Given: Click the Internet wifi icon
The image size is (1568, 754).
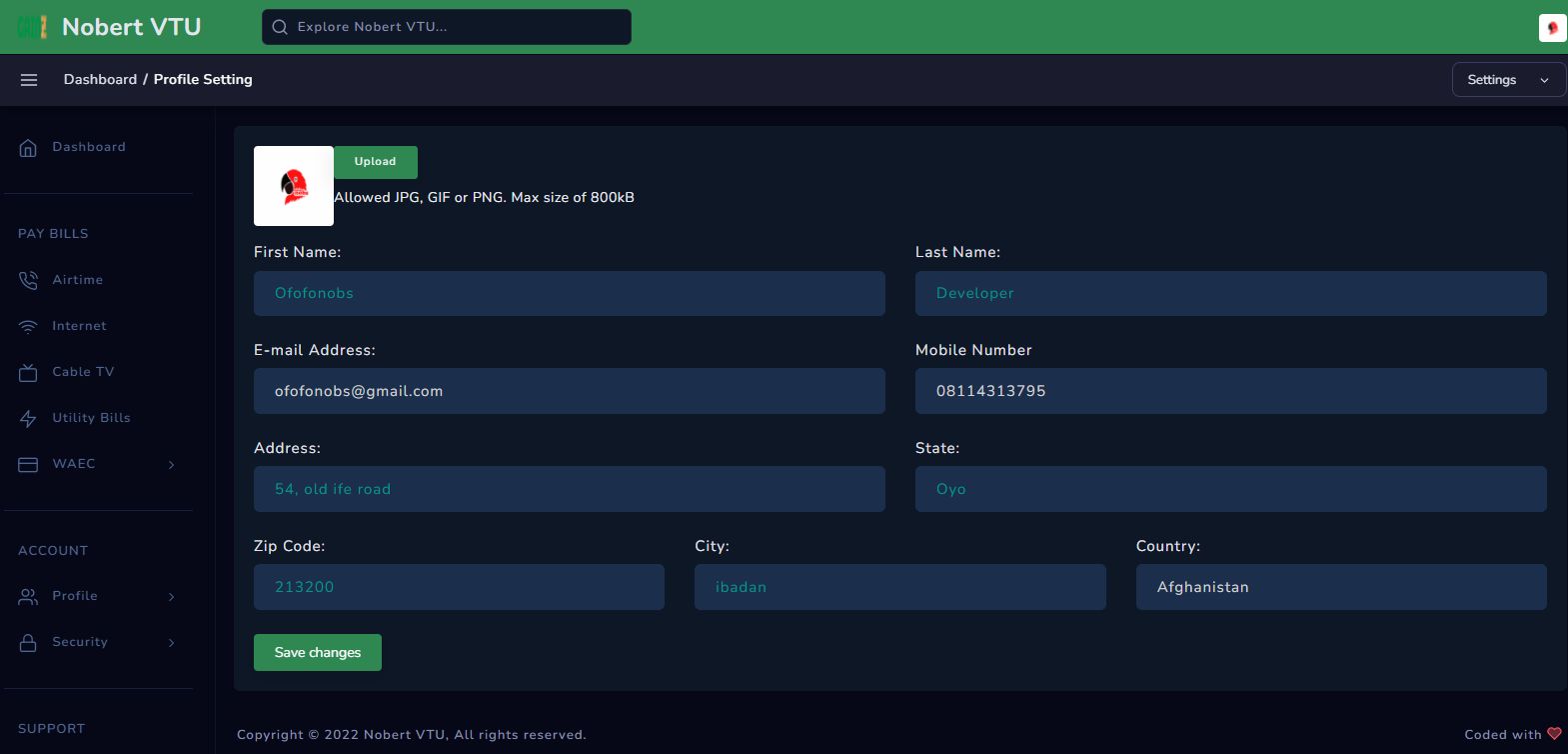Looking at the screenshot, I should pos(28,326).
